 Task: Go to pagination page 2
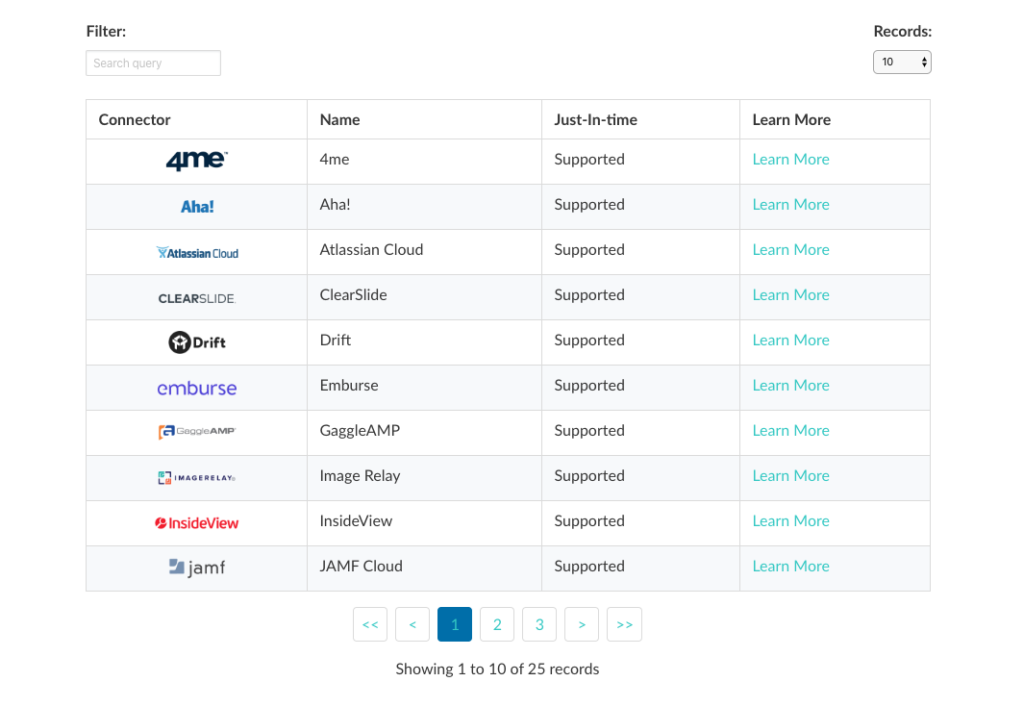[x=497, y=624]
